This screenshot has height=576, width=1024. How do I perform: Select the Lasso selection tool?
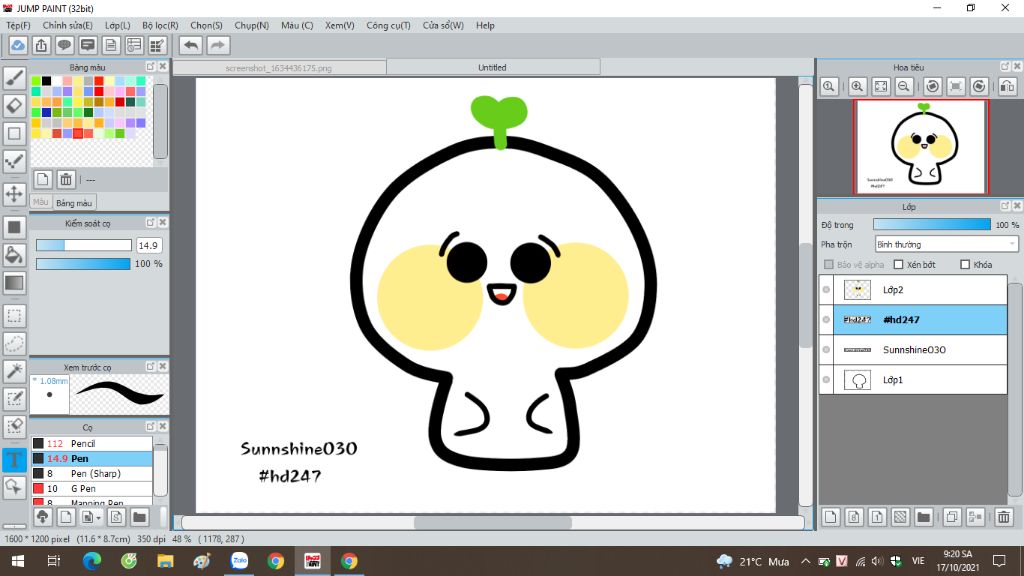(x=14, y=344)
